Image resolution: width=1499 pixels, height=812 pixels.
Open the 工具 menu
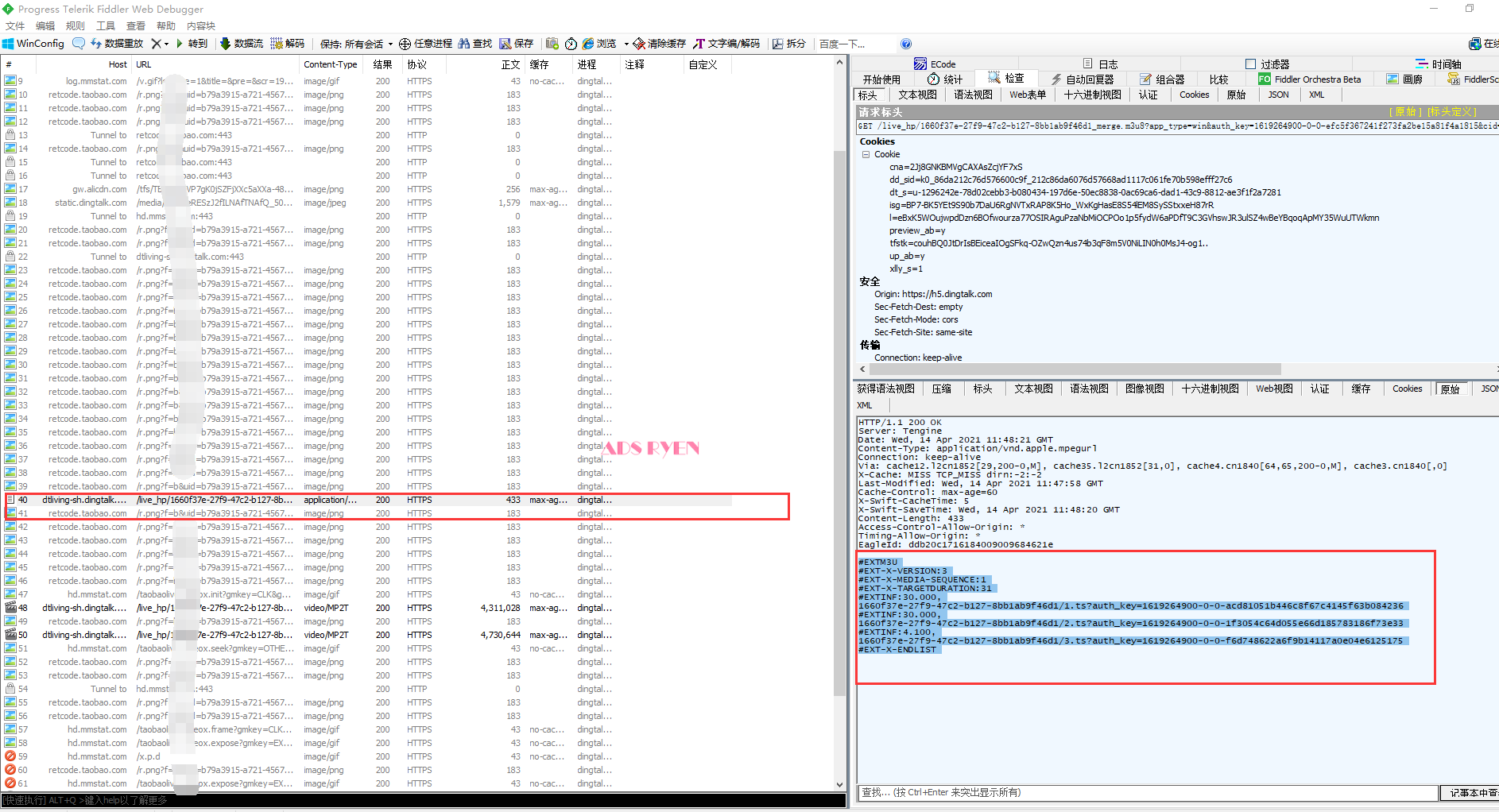coord(106,25)
